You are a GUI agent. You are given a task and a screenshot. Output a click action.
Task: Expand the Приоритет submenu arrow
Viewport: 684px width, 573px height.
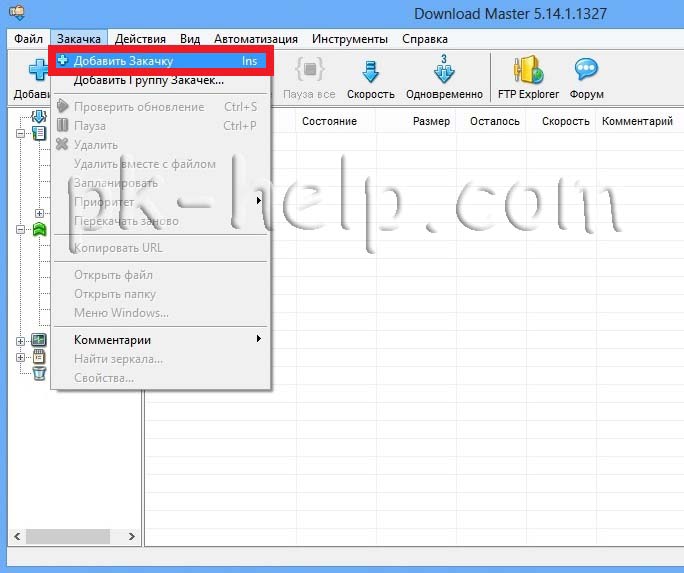pyautogui.click(x=259, y=201)
